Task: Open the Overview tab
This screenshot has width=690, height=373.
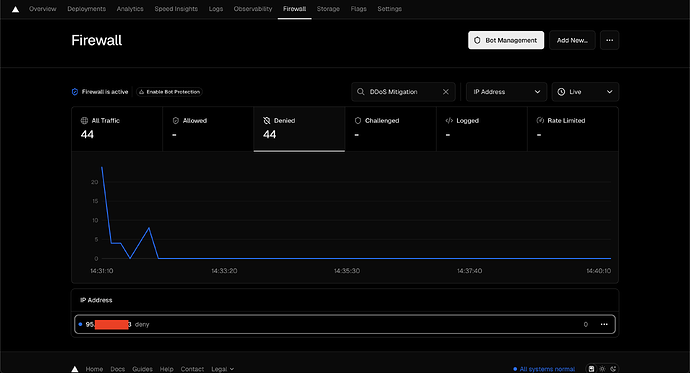Action: 43,9
